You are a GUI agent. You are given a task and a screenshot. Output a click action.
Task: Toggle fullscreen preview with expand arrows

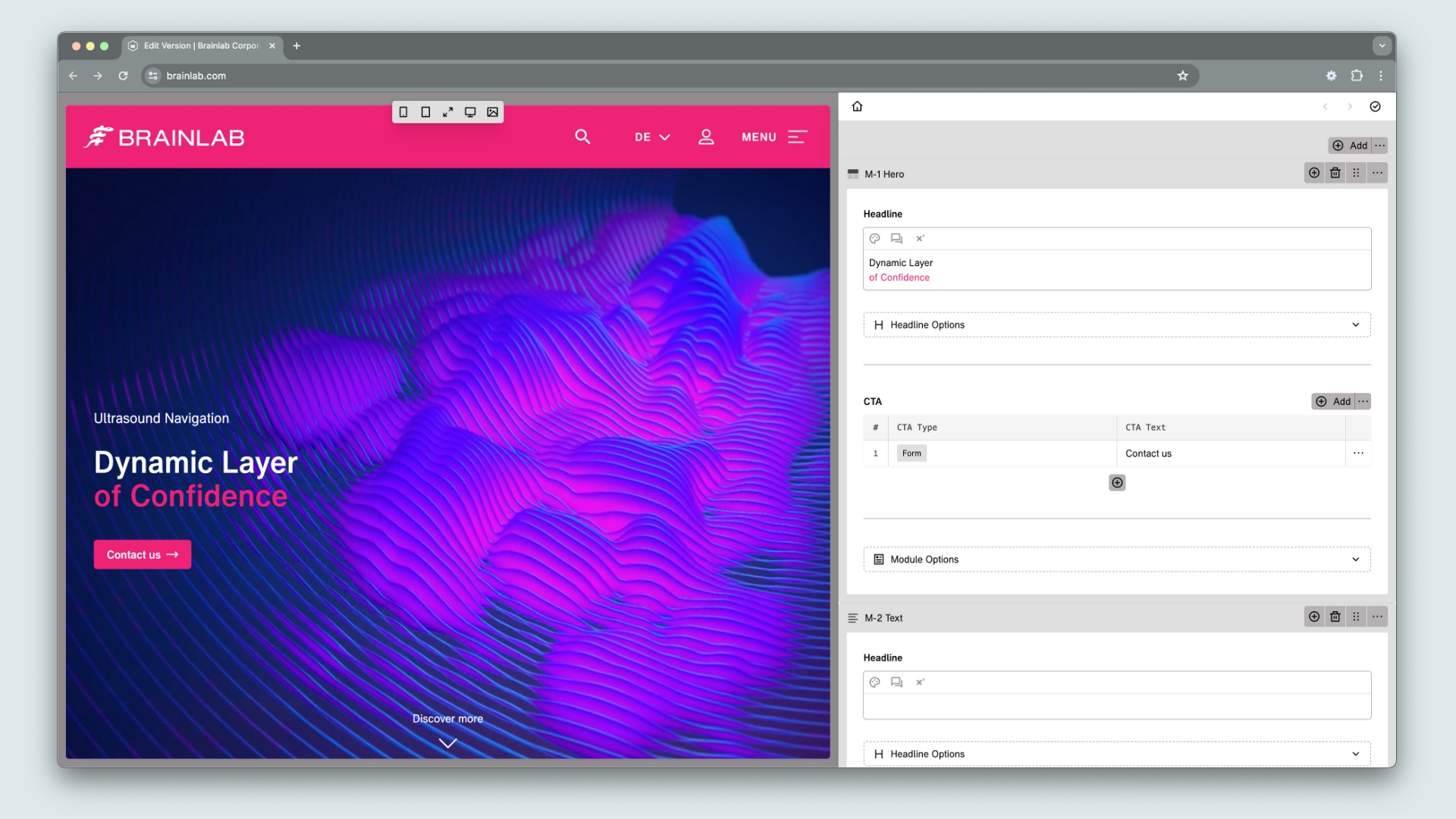coord(448,112)
